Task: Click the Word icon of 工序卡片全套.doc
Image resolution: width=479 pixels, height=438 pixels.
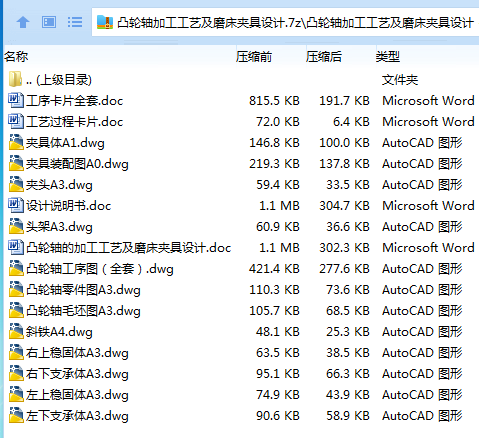Action: 16,100
